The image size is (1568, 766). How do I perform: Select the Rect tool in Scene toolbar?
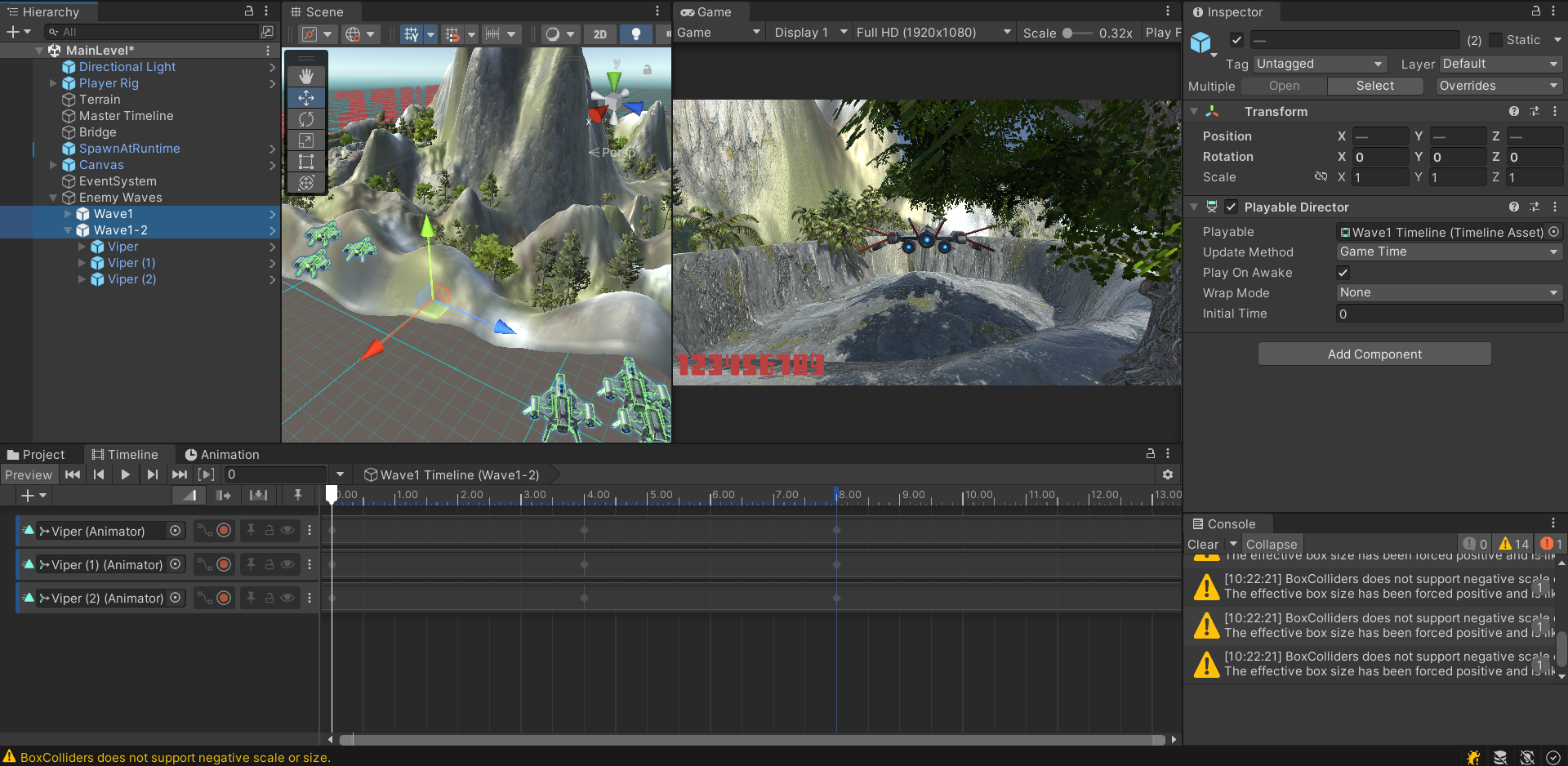pos(306,161)
